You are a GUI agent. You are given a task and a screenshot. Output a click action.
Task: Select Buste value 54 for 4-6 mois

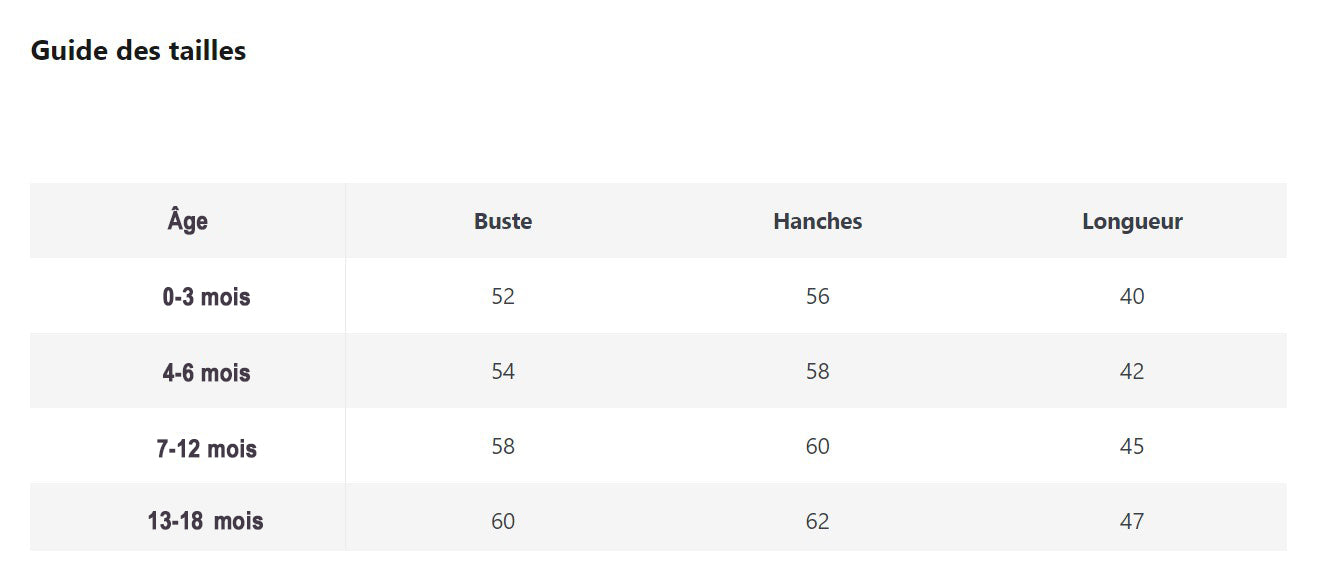(x=503, y=372)
